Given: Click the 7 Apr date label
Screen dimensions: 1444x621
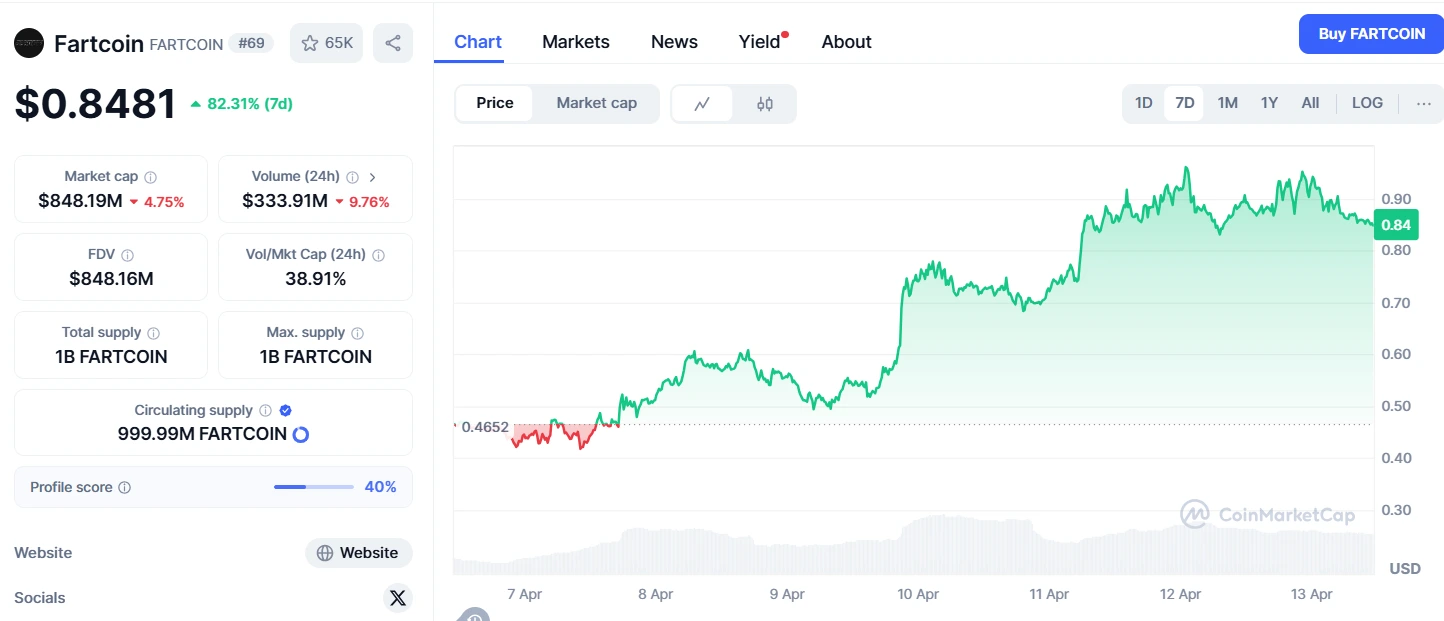Looking at the screenshot, I should 524,594.
